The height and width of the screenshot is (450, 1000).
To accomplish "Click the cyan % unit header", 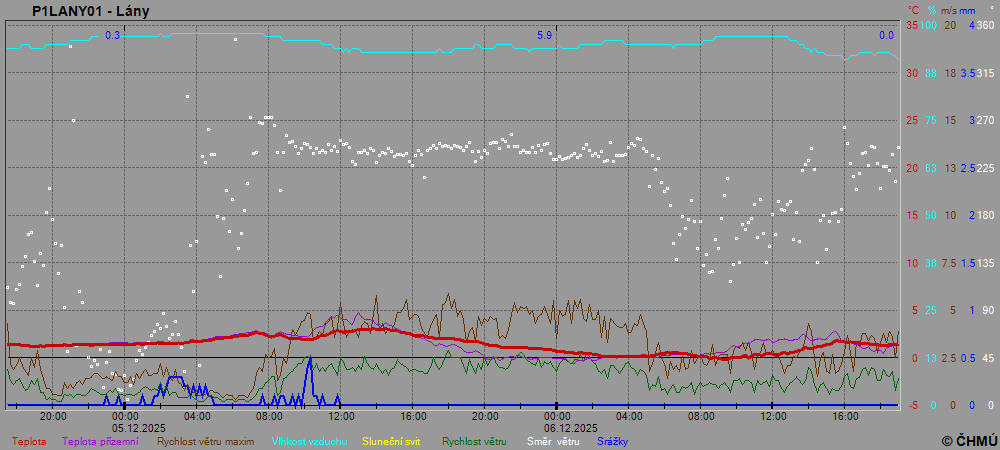I will click(931, 10).
